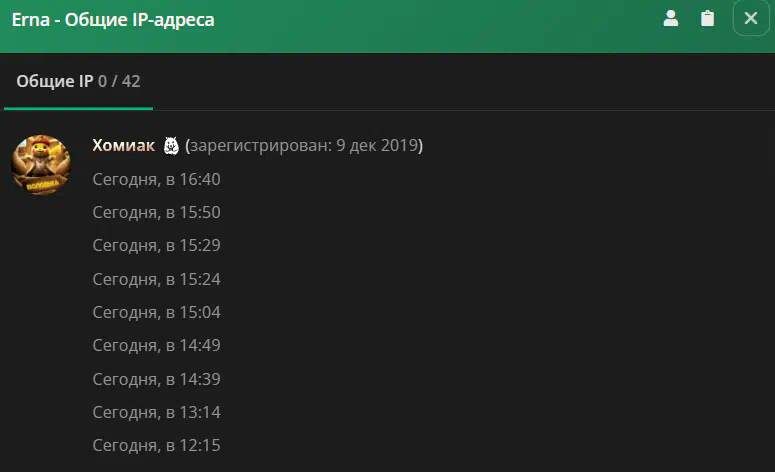Switch to the Общие IP 0 / 42 tab
The width and height of the screenshot is (775, 472).
pos(78,81)
